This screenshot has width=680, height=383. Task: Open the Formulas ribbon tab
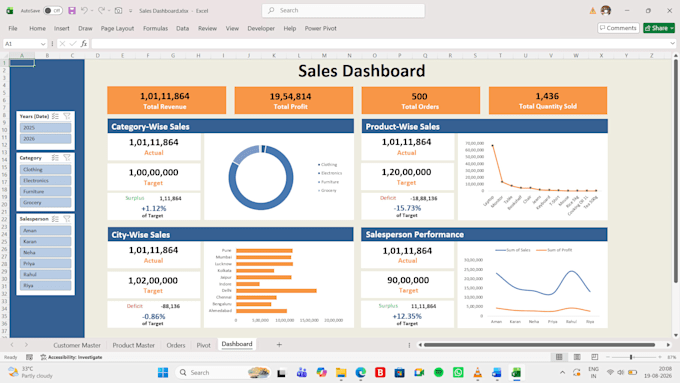coord(155,28)
